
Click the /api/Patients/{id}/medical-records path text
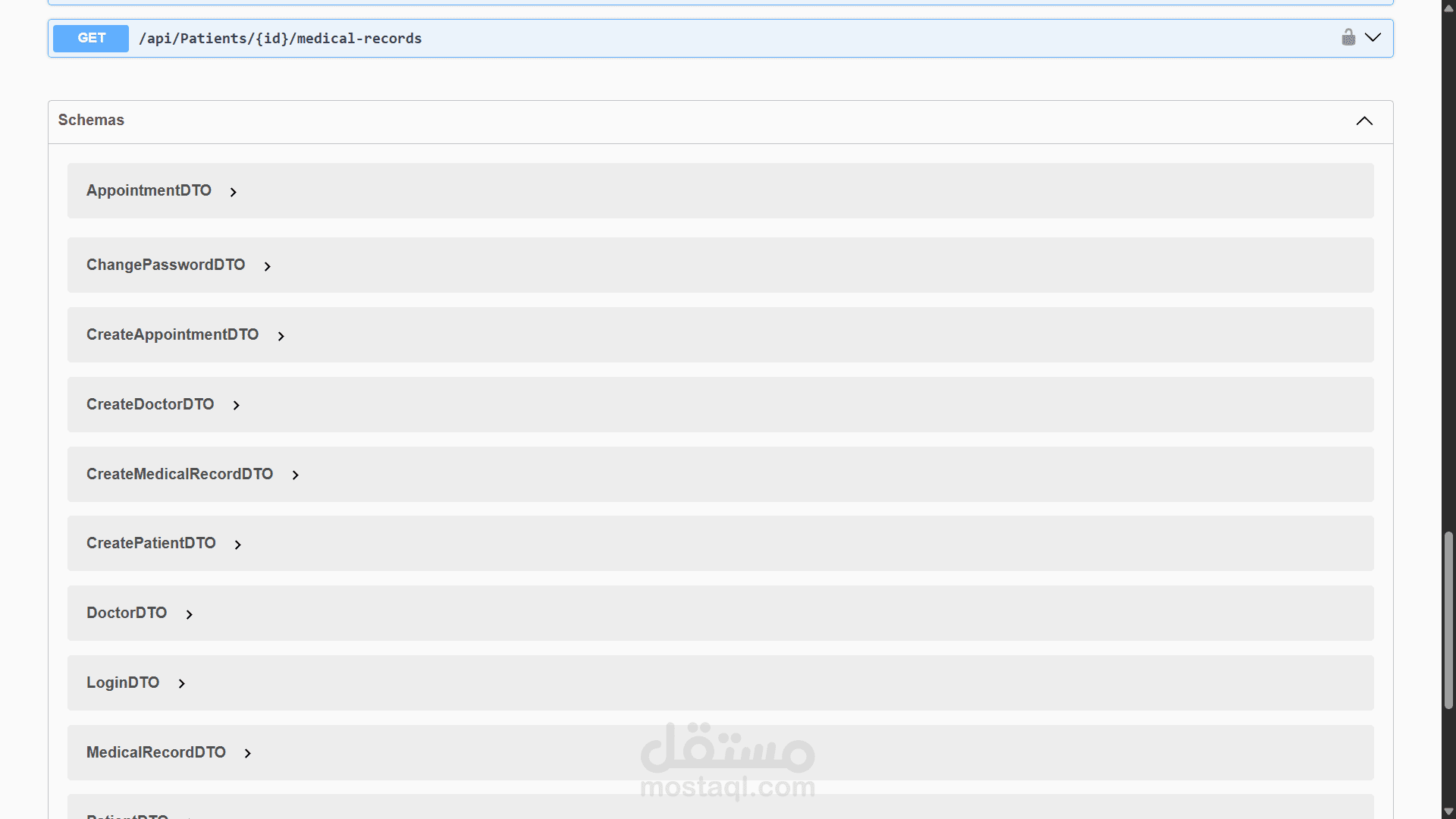point(281,39)
